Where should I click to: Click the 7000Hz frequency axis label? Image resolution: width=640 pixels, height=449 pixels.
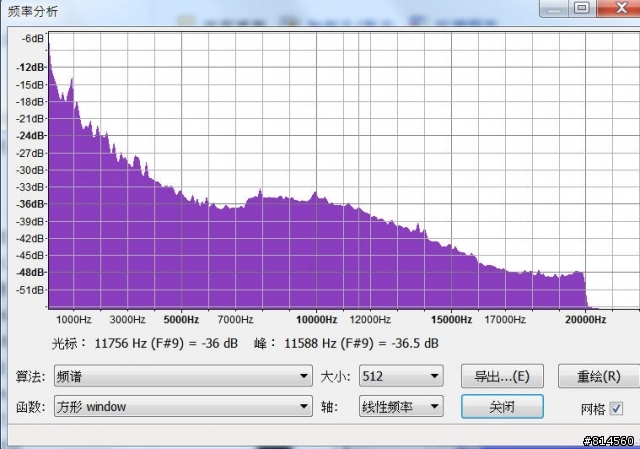click(235, 319)
